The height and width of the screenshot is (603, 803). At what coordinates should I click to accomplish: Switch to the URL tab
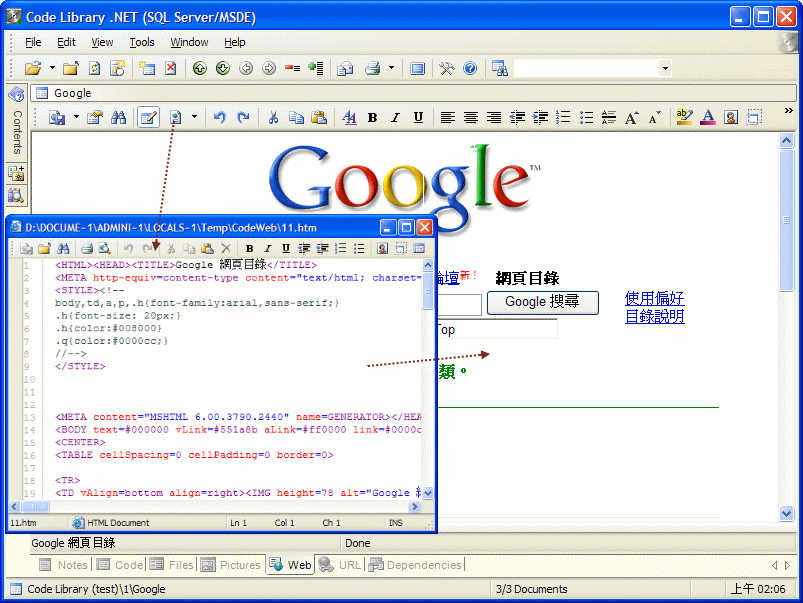[340, 565]
